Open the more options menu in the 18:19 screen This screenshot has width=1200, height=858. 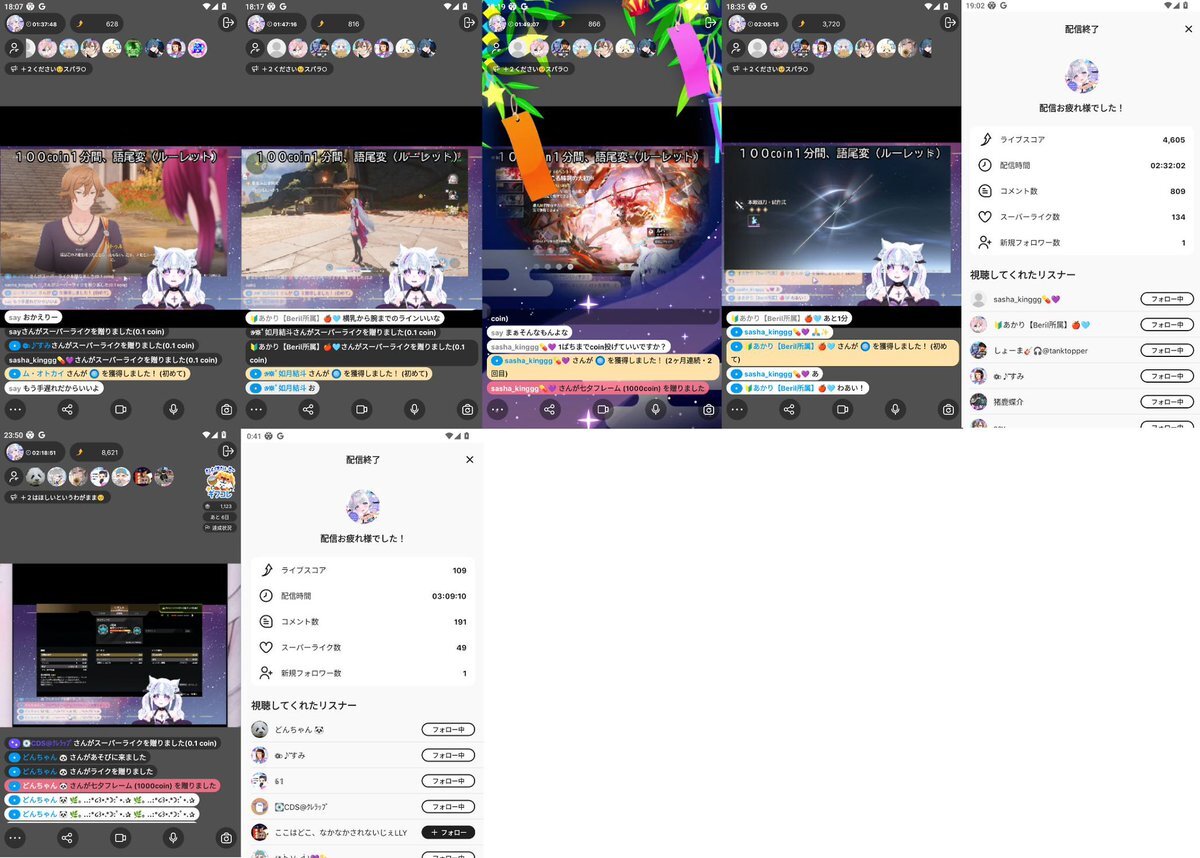pyautogui.click(x=497, y=409)
